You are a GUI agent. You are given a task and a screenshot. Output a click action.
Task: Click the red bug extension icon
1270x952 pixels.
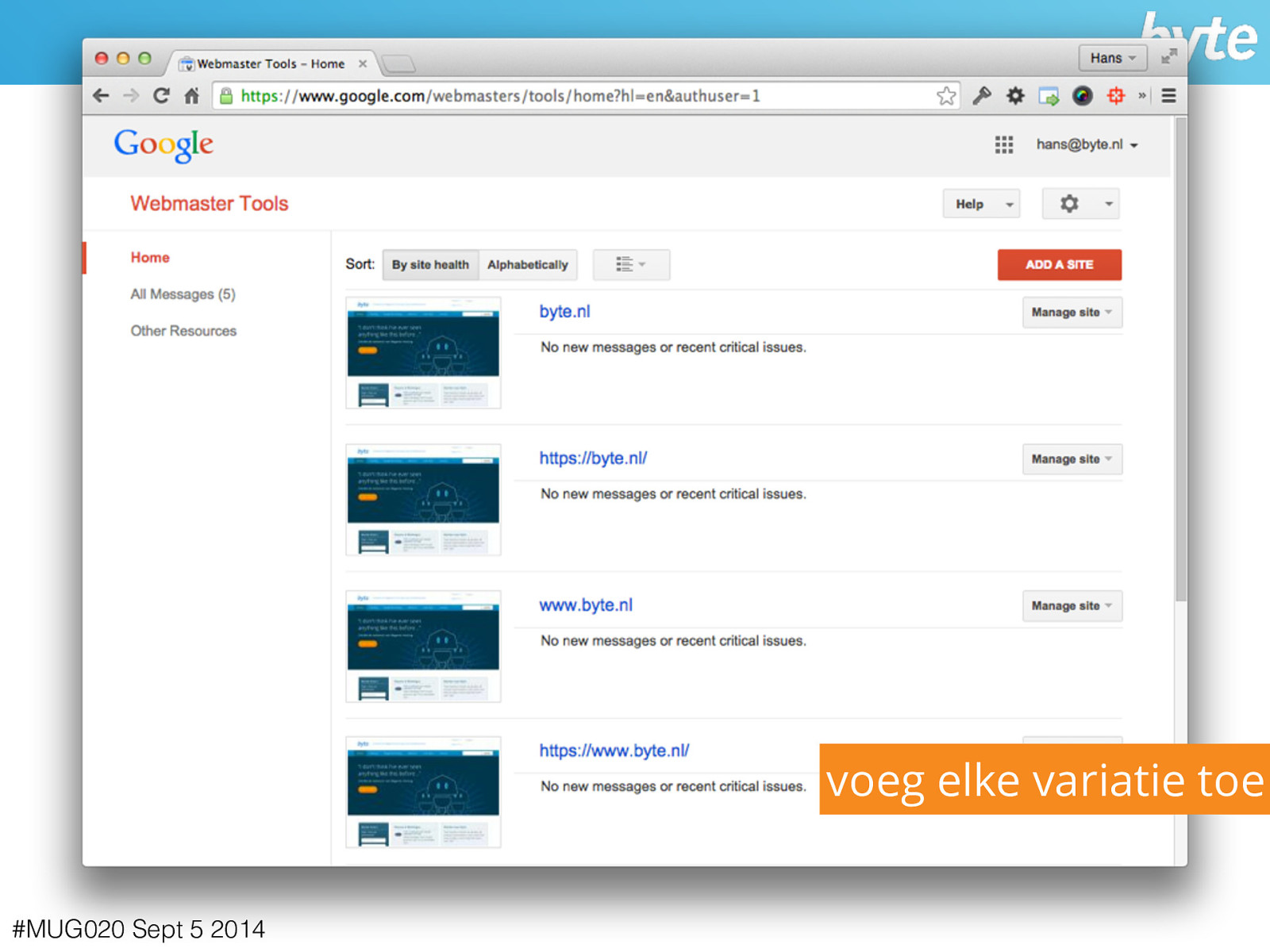[1115, 96]
